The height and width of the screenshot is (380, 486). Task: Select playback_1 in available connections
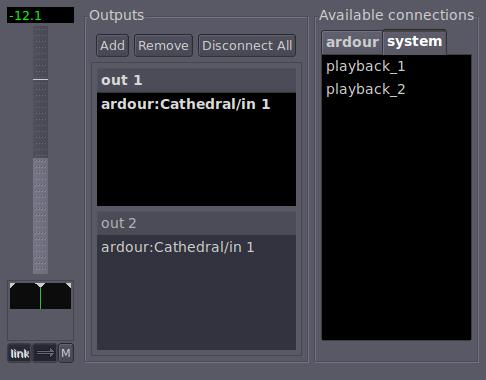[x=396, y=66]
